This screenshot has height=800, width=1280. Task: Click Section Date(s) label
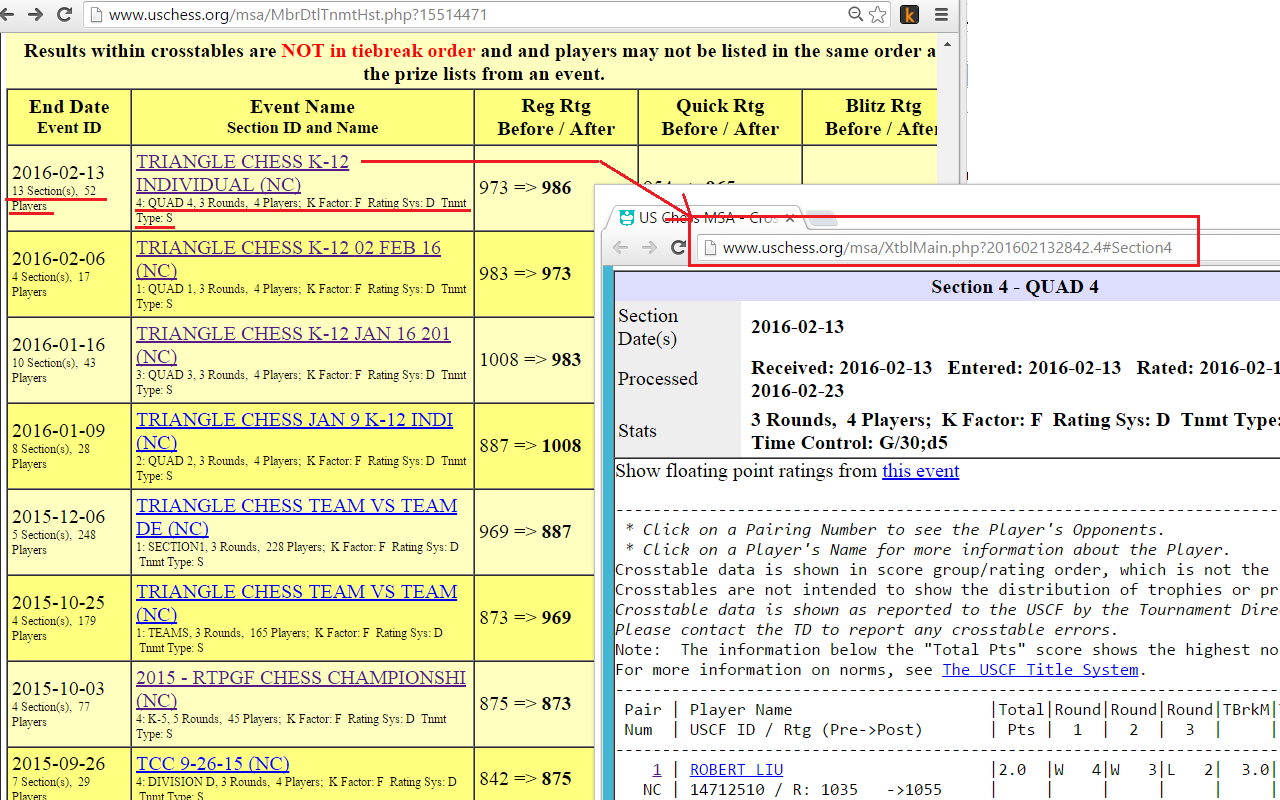[x=648, y=327]
